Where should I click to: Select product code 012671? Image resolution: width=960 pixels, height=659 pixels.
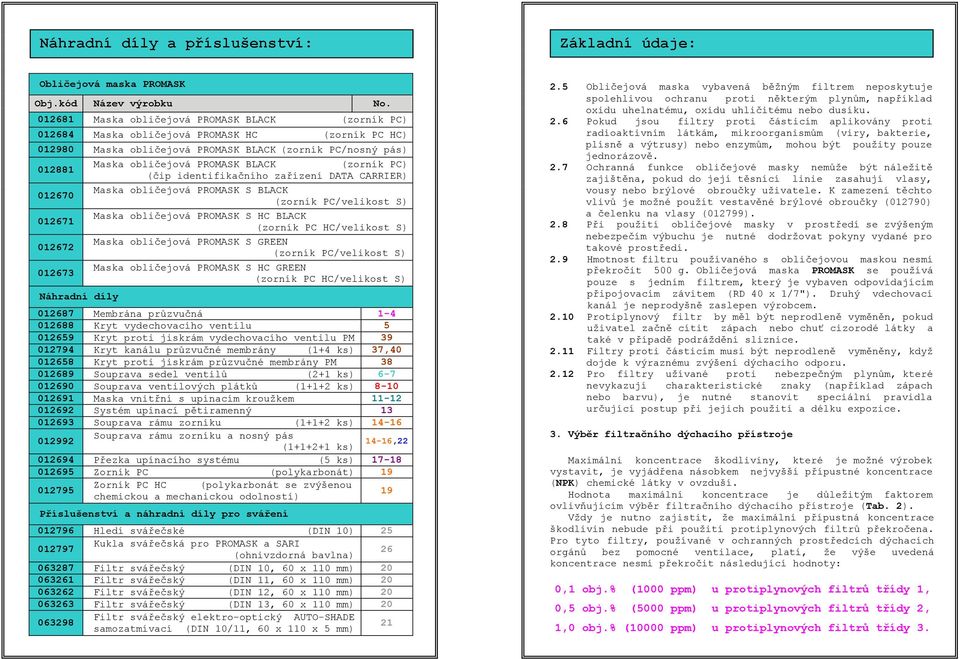(x=56, y=221)
